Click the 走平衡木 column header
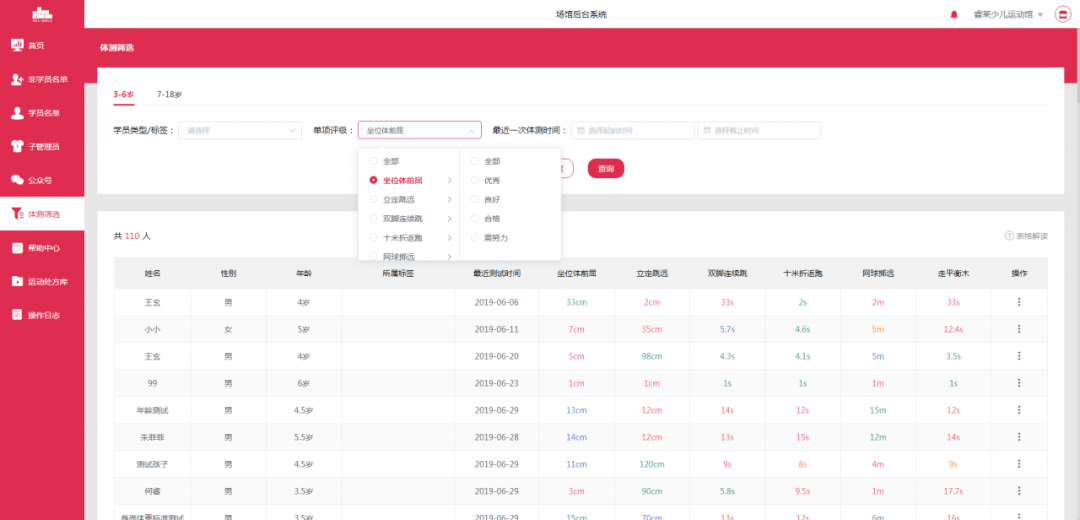The width and height of the screenshot is (1080, 520). pos(953,273)
